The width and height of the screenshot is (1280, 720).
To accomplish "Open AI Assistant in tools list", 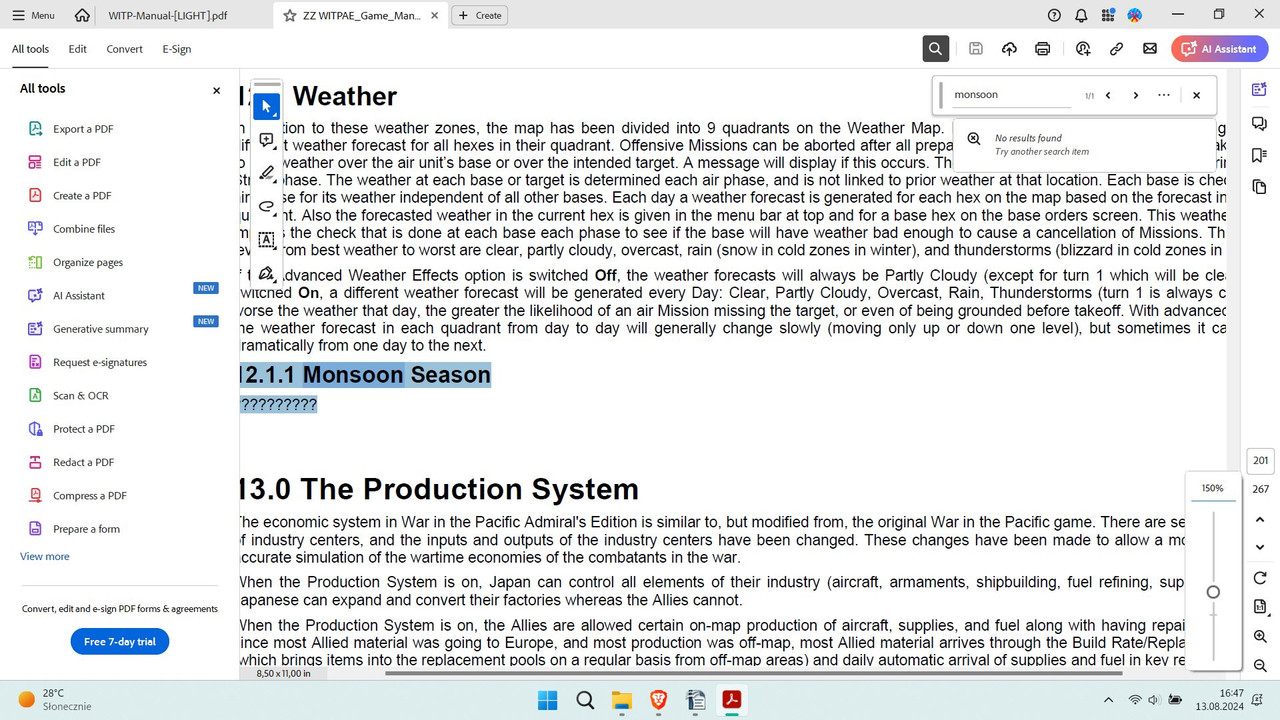I will (79, 295).
